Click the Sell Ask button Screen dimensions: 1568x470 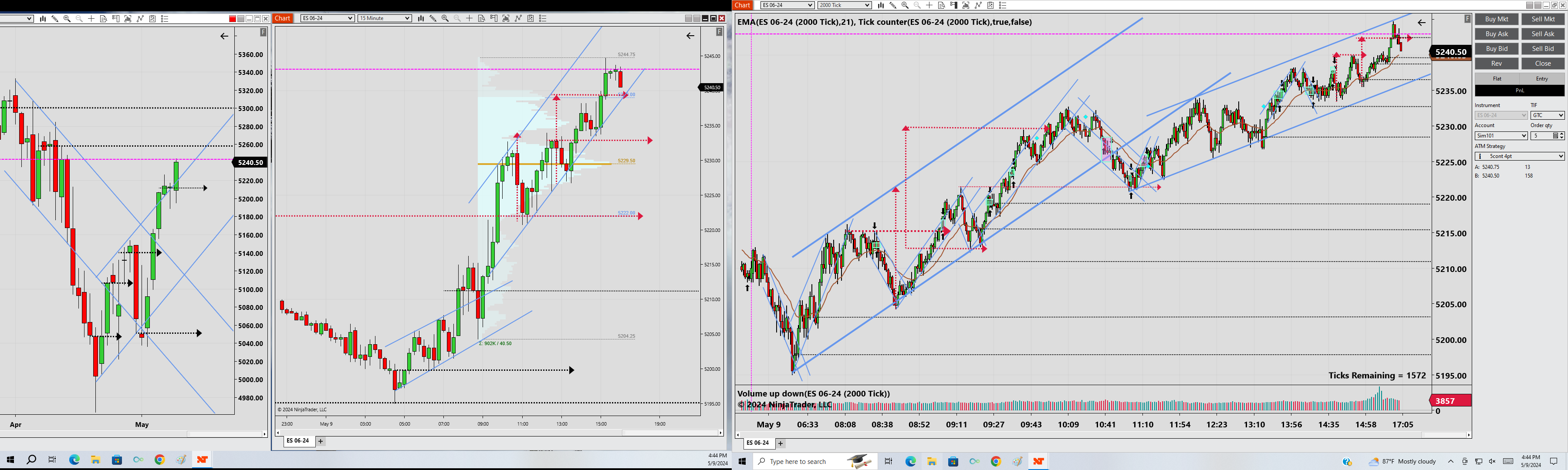1543,34
